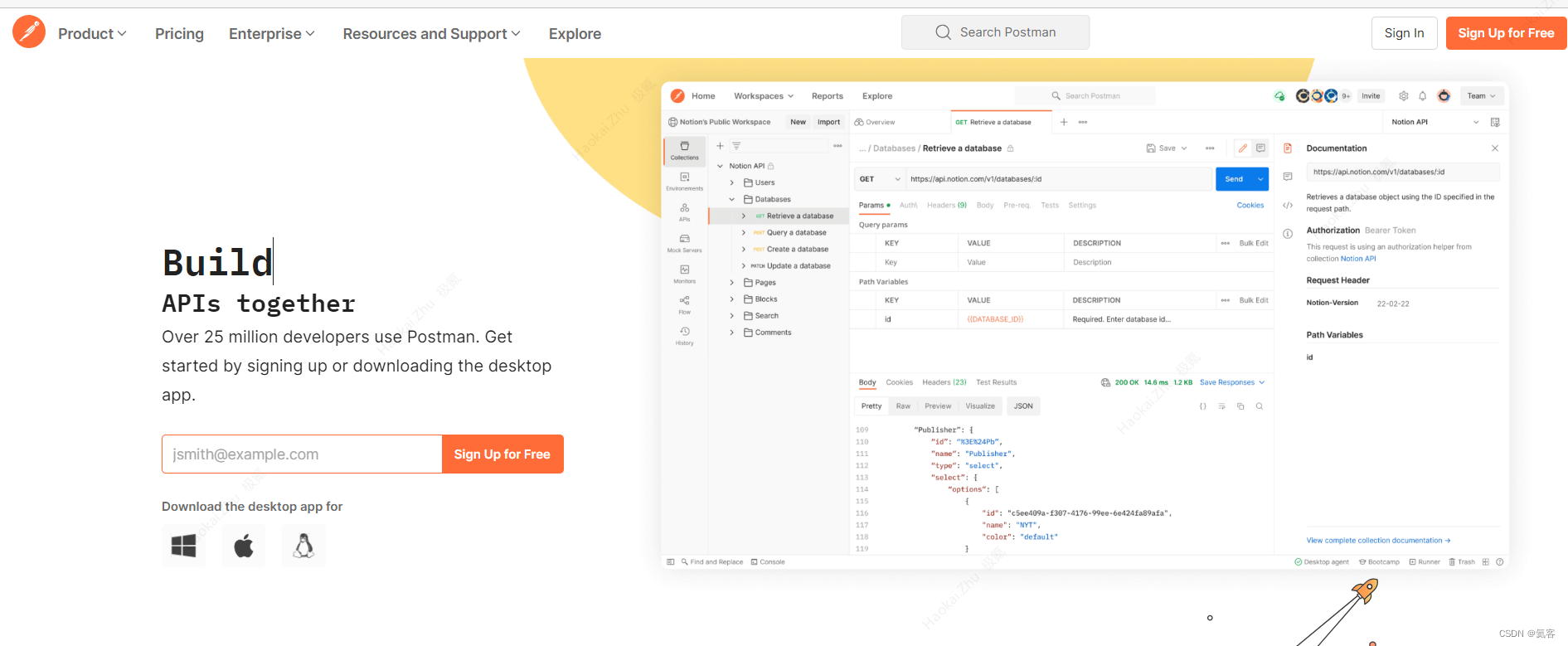Open View complete collection documentation link
The image size is (1568, 646).
pyautogui.click(x=1378, y=541)
